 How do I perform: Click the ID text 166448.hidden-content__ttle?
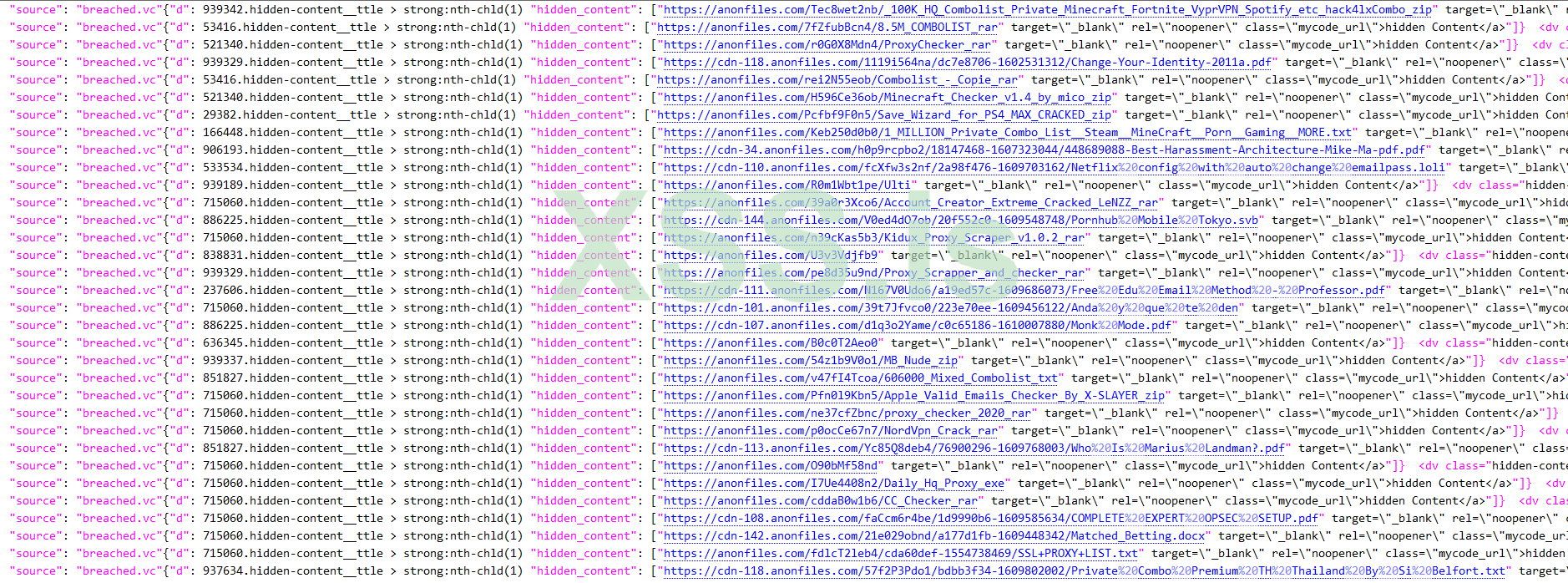tap(293, 133)
